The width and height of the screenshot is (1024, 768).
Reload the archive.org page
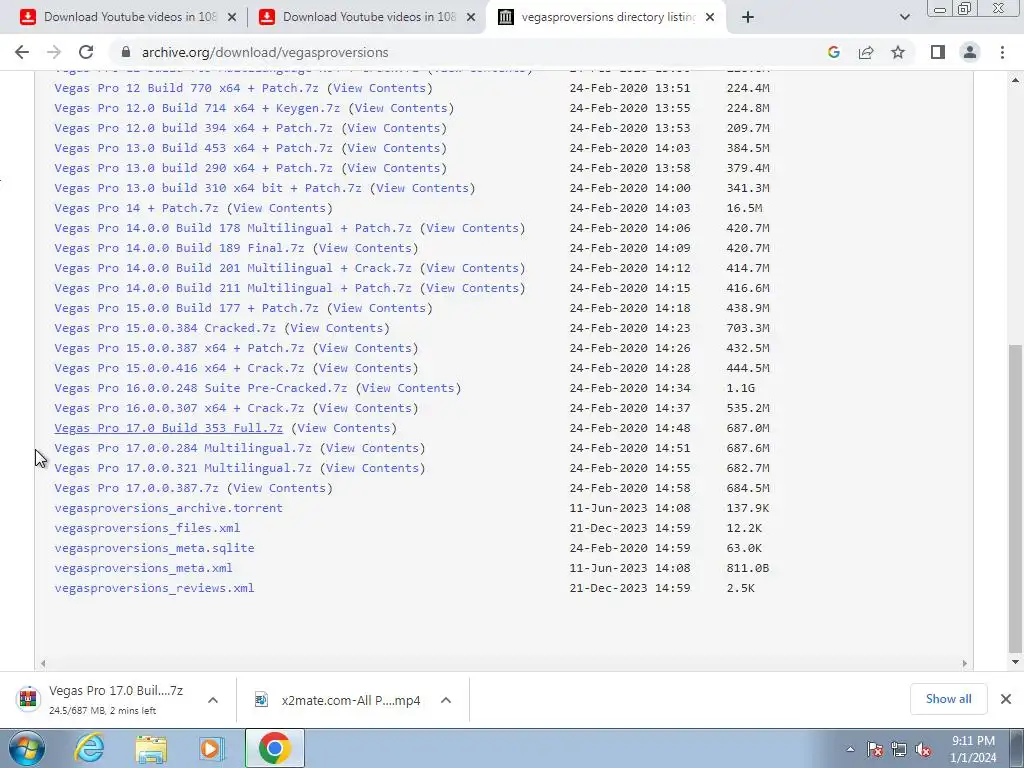tap(86, 52)
